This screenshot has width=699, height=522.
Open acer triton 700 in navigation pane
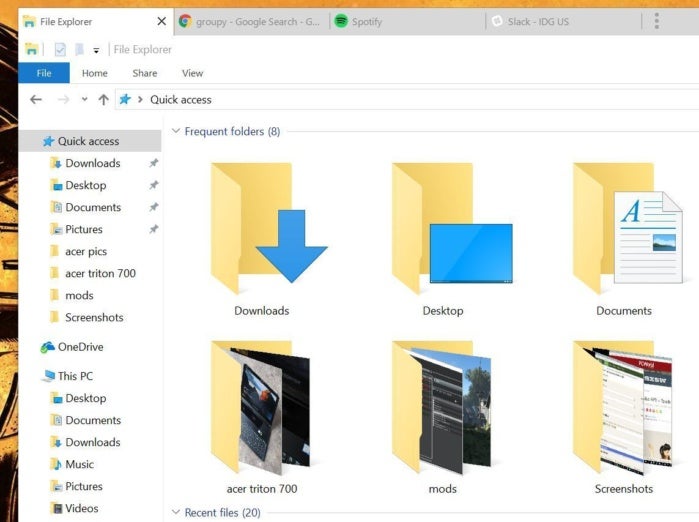pyautogui.click(x=100, y=273)
